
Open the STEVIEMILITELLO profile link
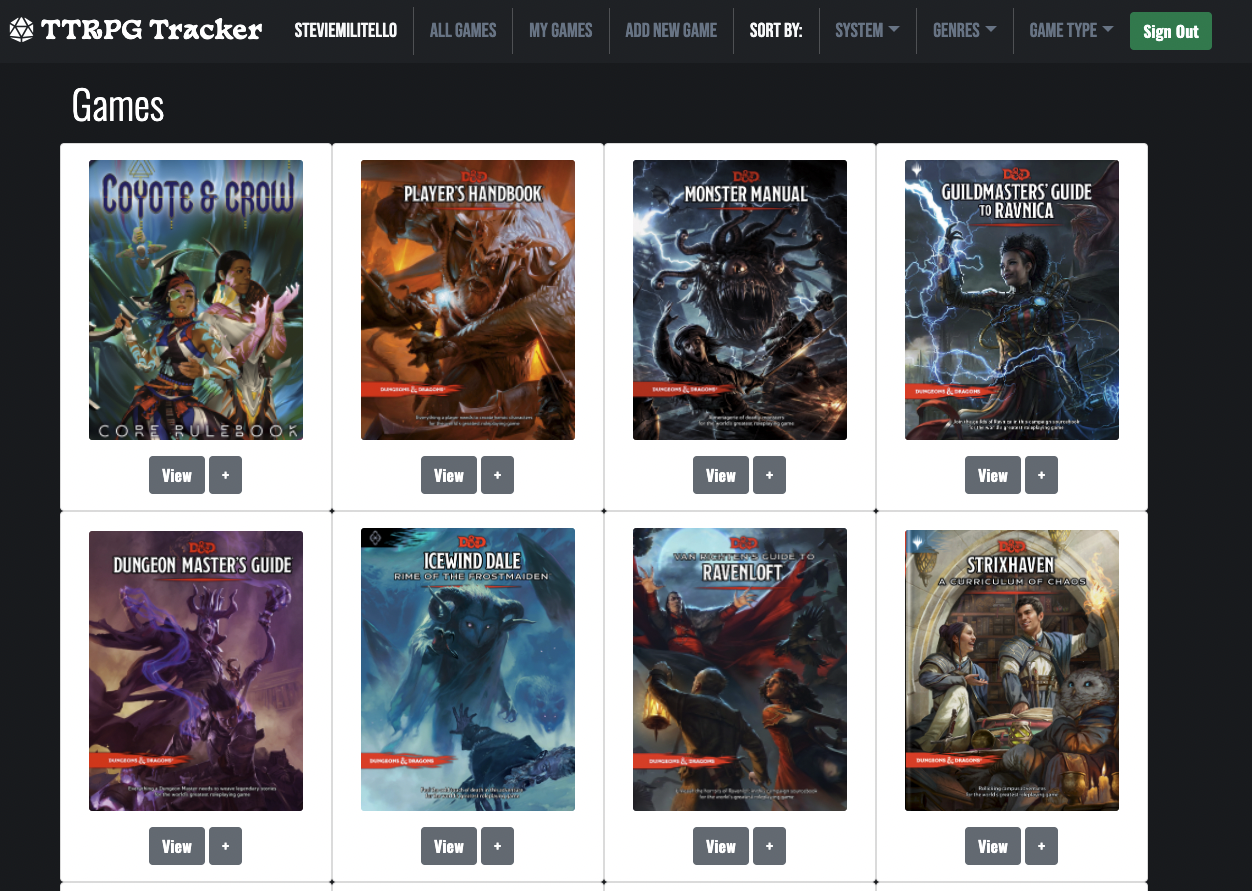[x=345, y=30]
